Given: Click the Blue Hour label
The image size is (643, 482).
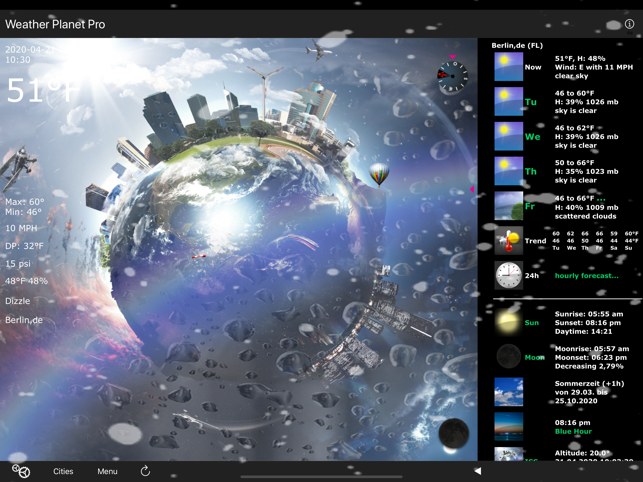Looking at the screenshot, I should (x=573, y=432).
